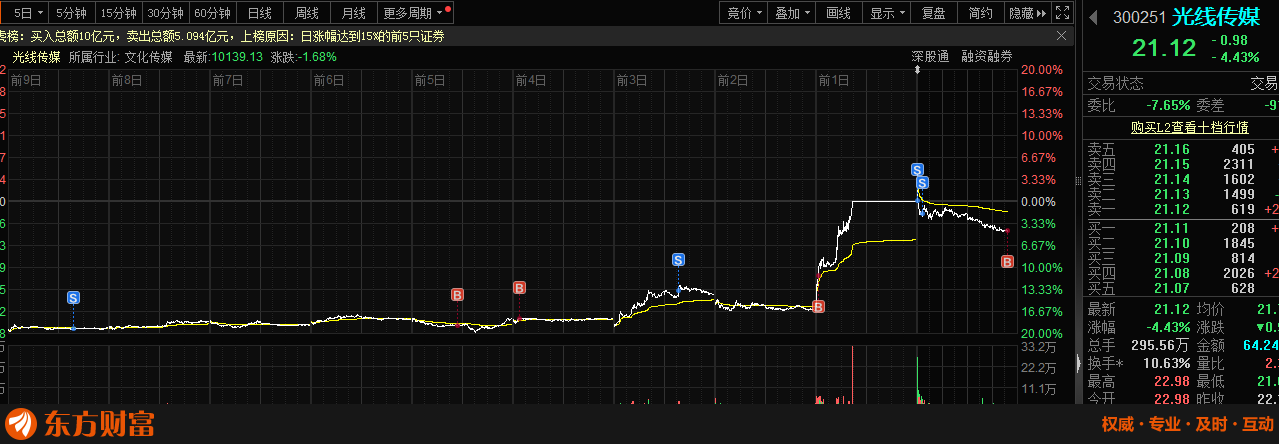Switch to 周线 weekly chart

pos(307,13)
